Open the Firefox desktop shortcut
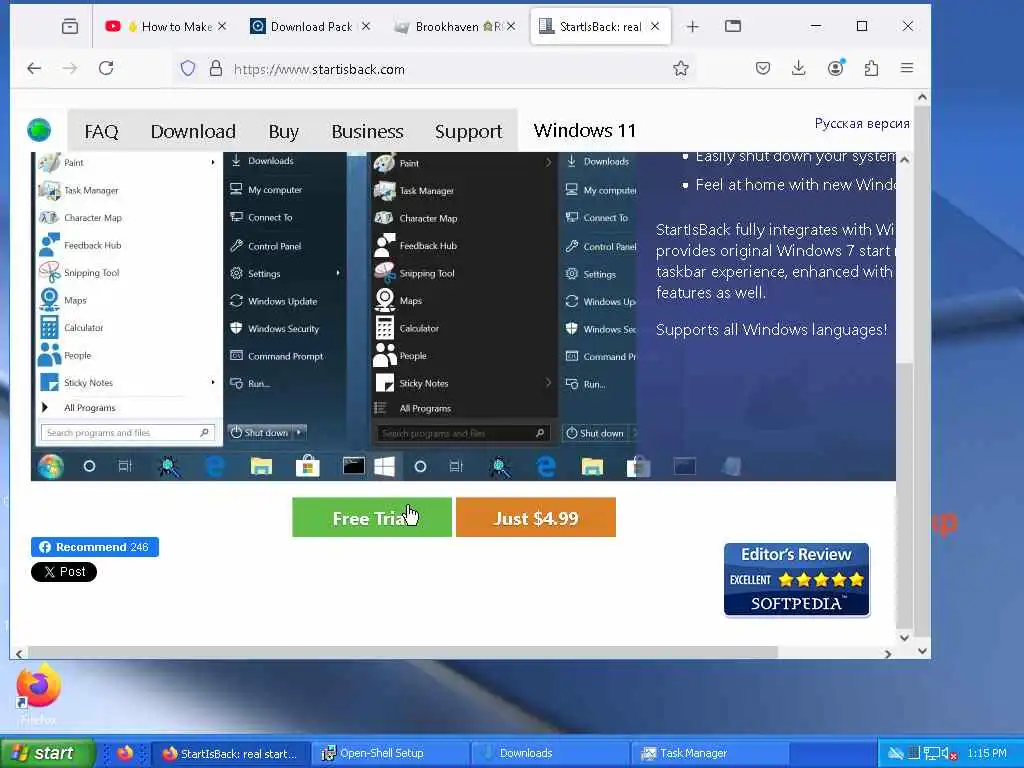Image resolution: width=1024 pixels, height=768 pixels. [38, 694]
